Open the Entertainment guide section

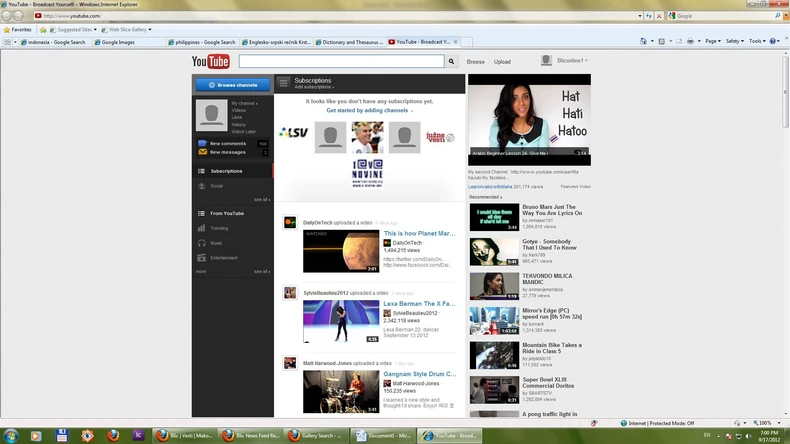[x=223, y=258]
